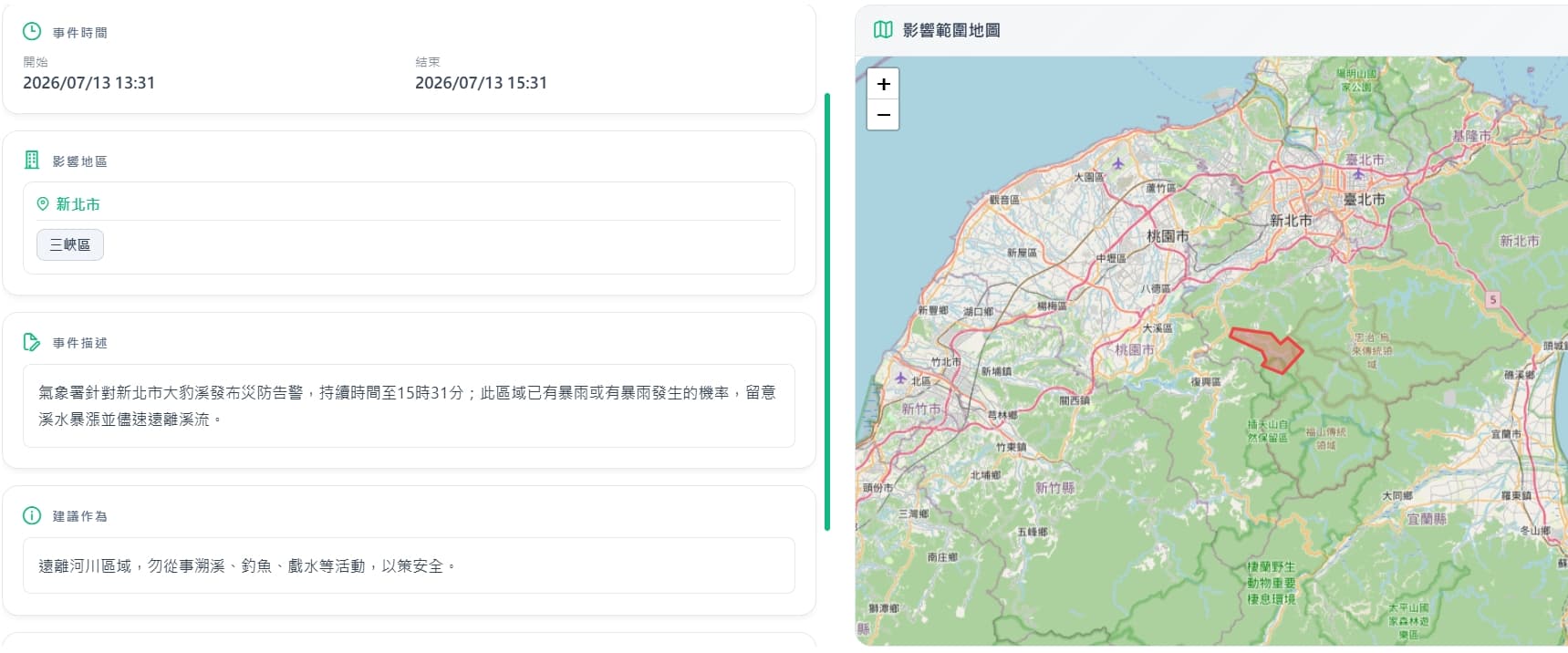
Task: Click the 影響地區 section title
Action: 80,161
